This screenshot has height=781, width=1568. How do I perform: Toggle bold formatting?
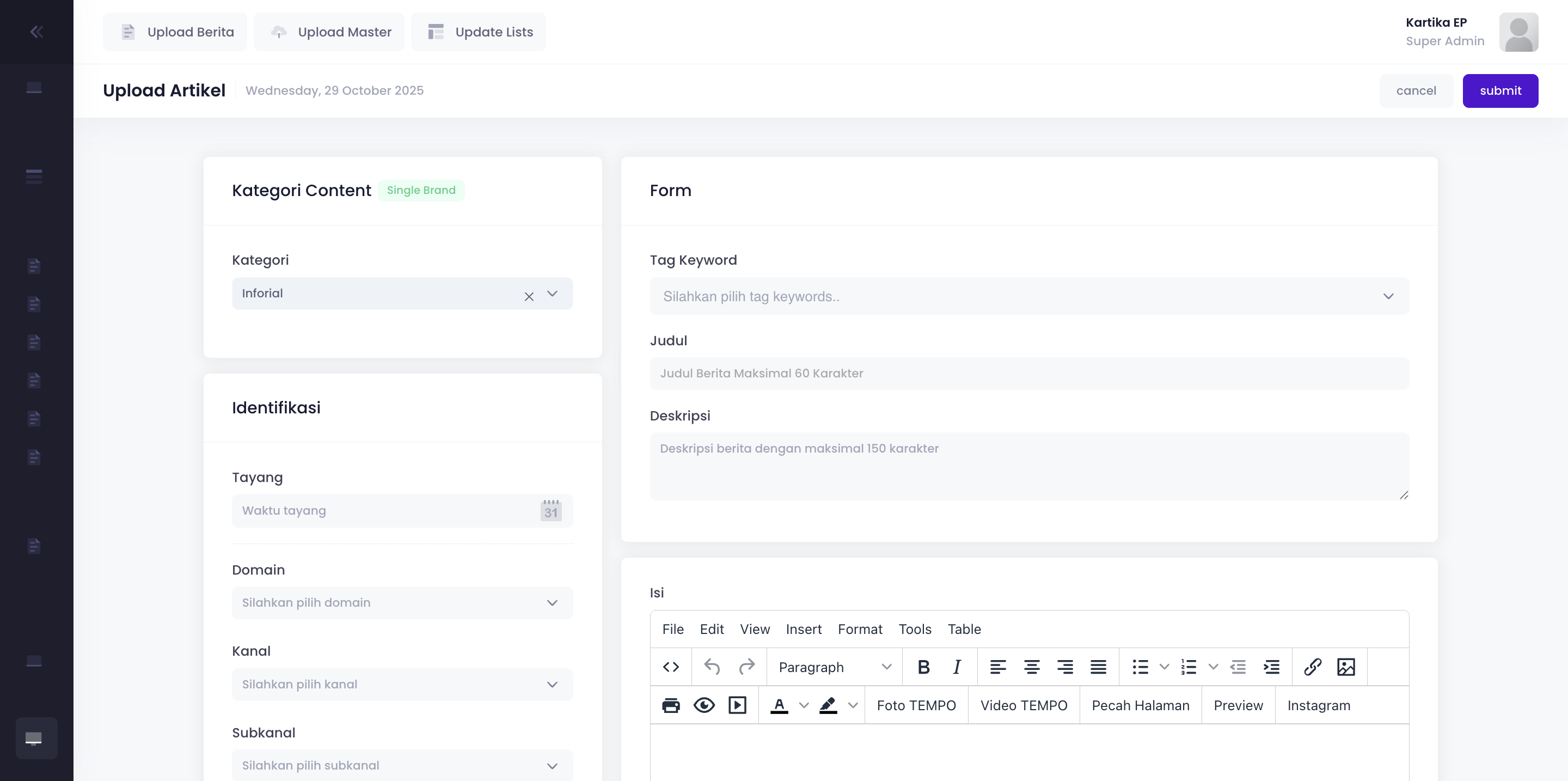pos(923,667)
